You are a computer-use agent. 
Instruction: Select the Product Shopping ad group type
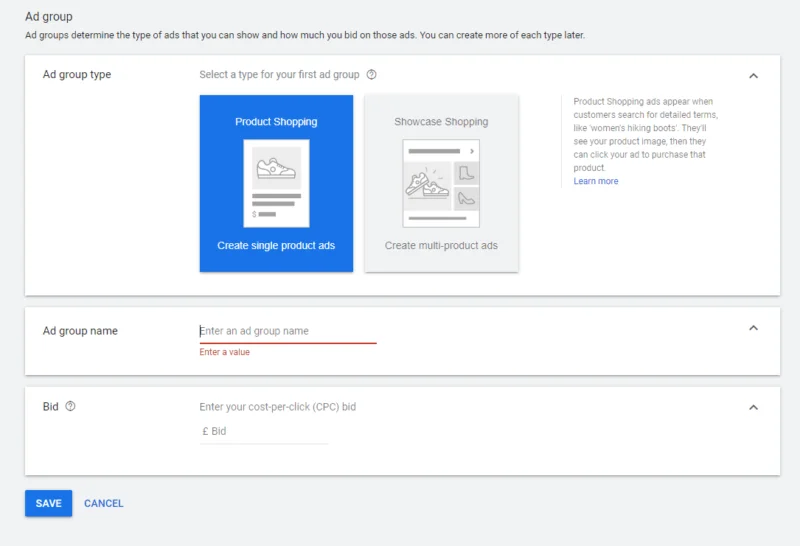[x=276, y=183]
